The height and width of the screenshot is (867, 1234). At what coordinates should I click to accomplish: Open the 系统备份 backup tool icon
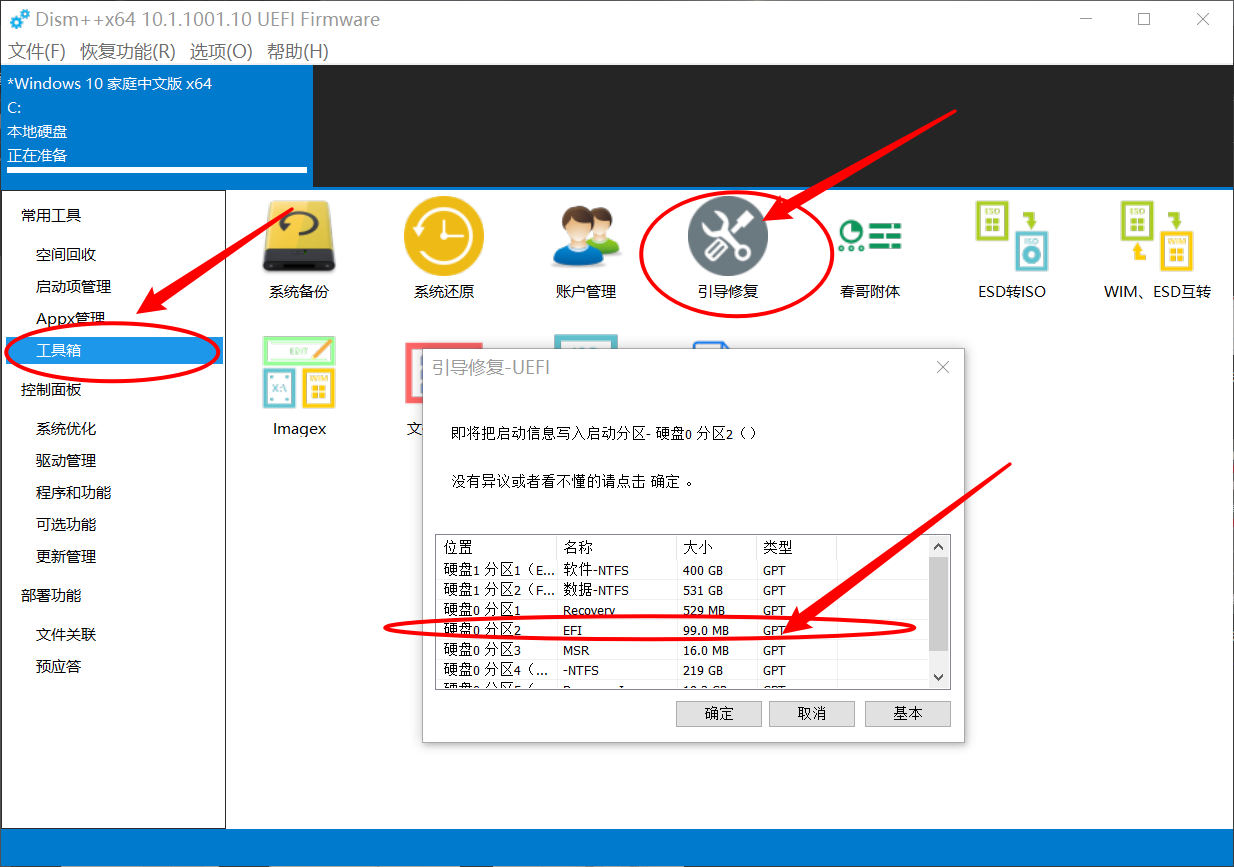tap(298, 236)
